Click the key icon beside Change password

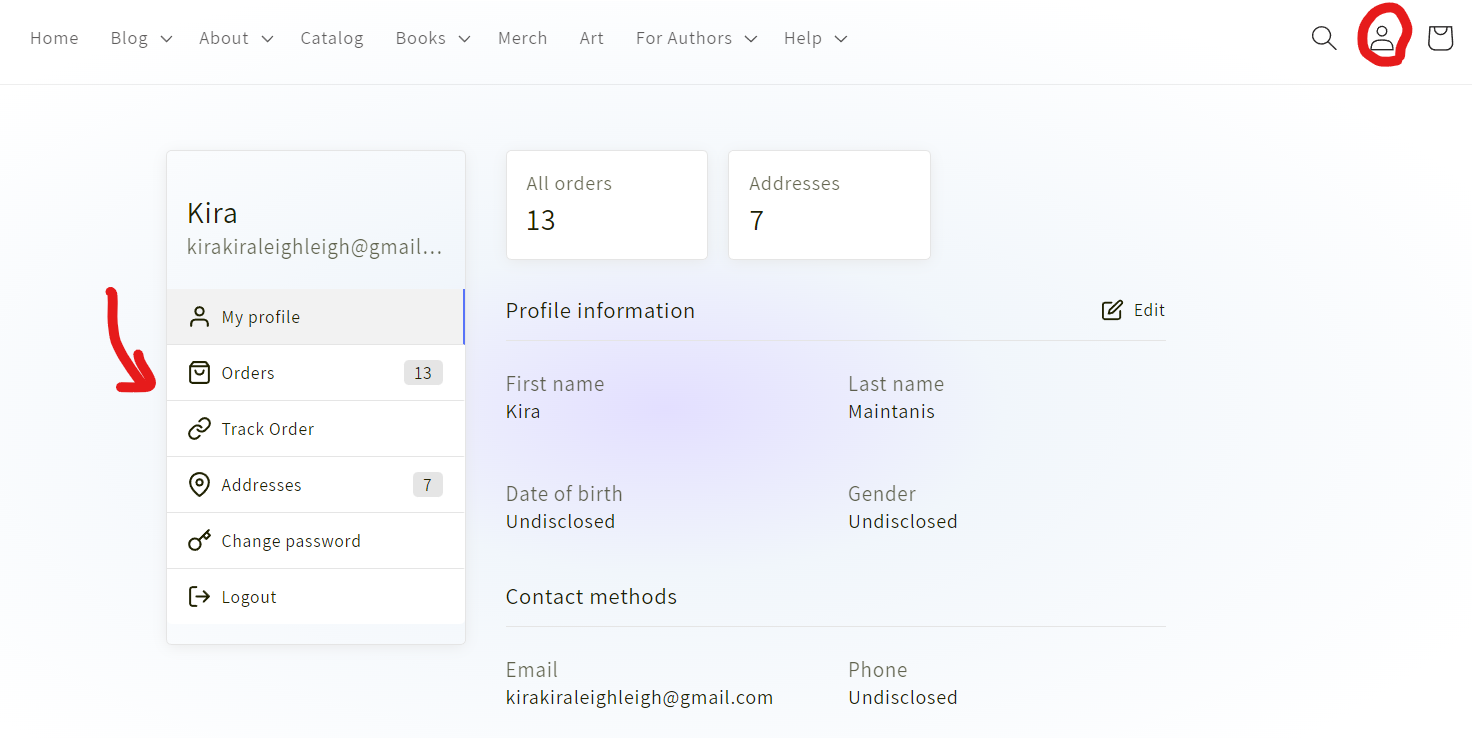tap(199, 541)
